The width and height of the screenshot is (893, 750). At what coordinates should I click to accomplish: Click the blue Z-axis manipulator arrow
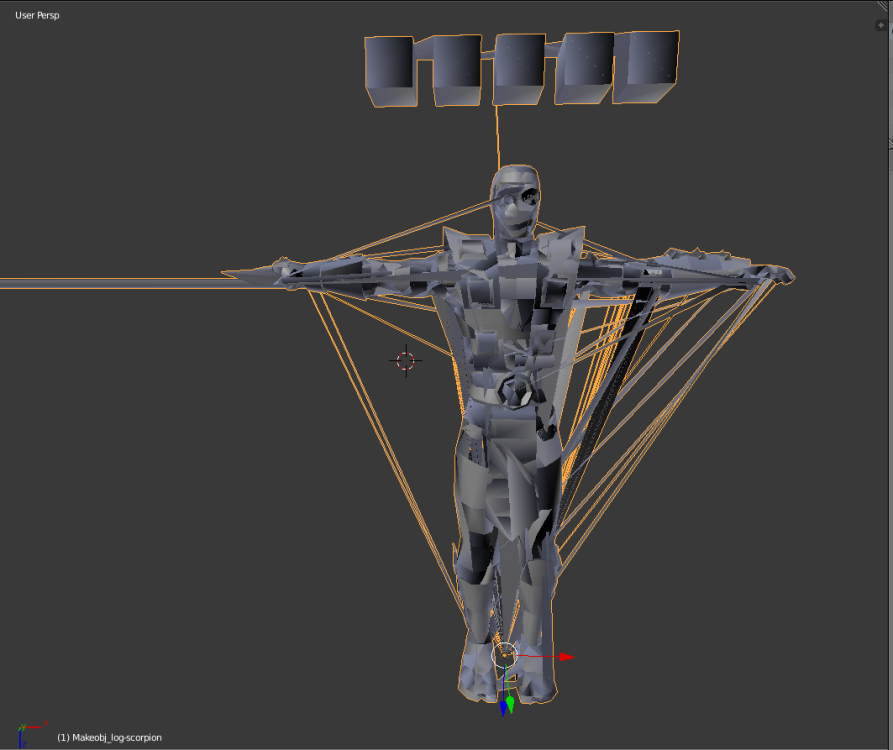[502, 708]
